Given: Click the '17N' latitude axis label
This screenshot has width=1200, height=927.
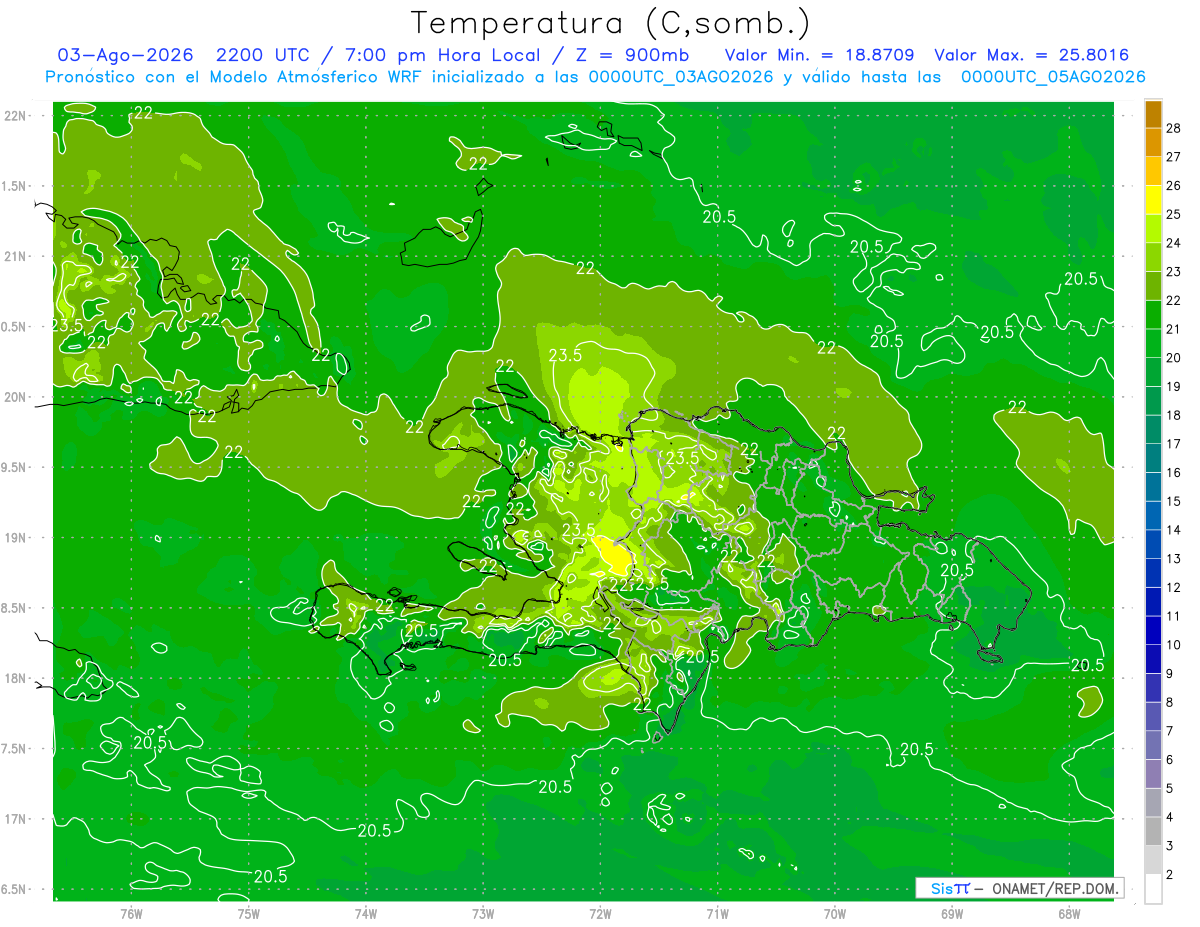Looking at the screenshot, I should (x=16, y=819).
